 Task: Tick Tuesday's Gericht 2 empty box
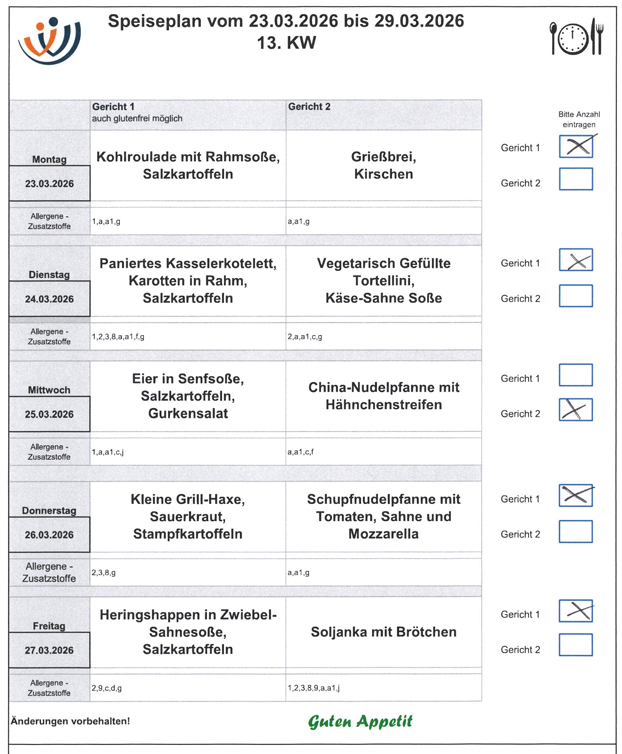point(575,296)
